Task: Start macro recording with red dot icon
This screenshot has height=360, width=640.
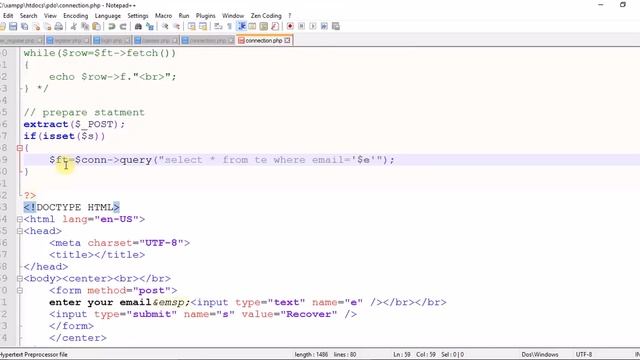Action: pyautogui.click(x=290, y=27)
